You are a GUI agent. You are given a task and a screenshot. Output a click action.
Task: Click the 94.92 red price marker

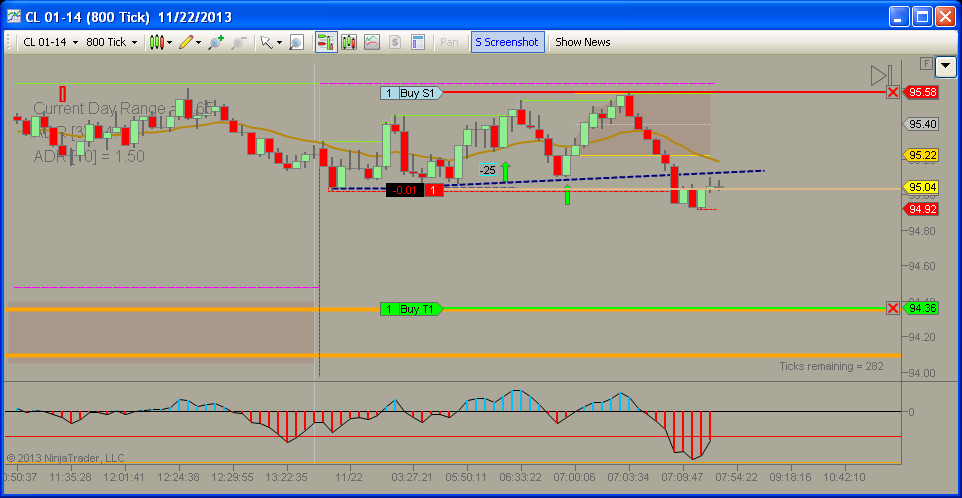click(x=922, y=209)
